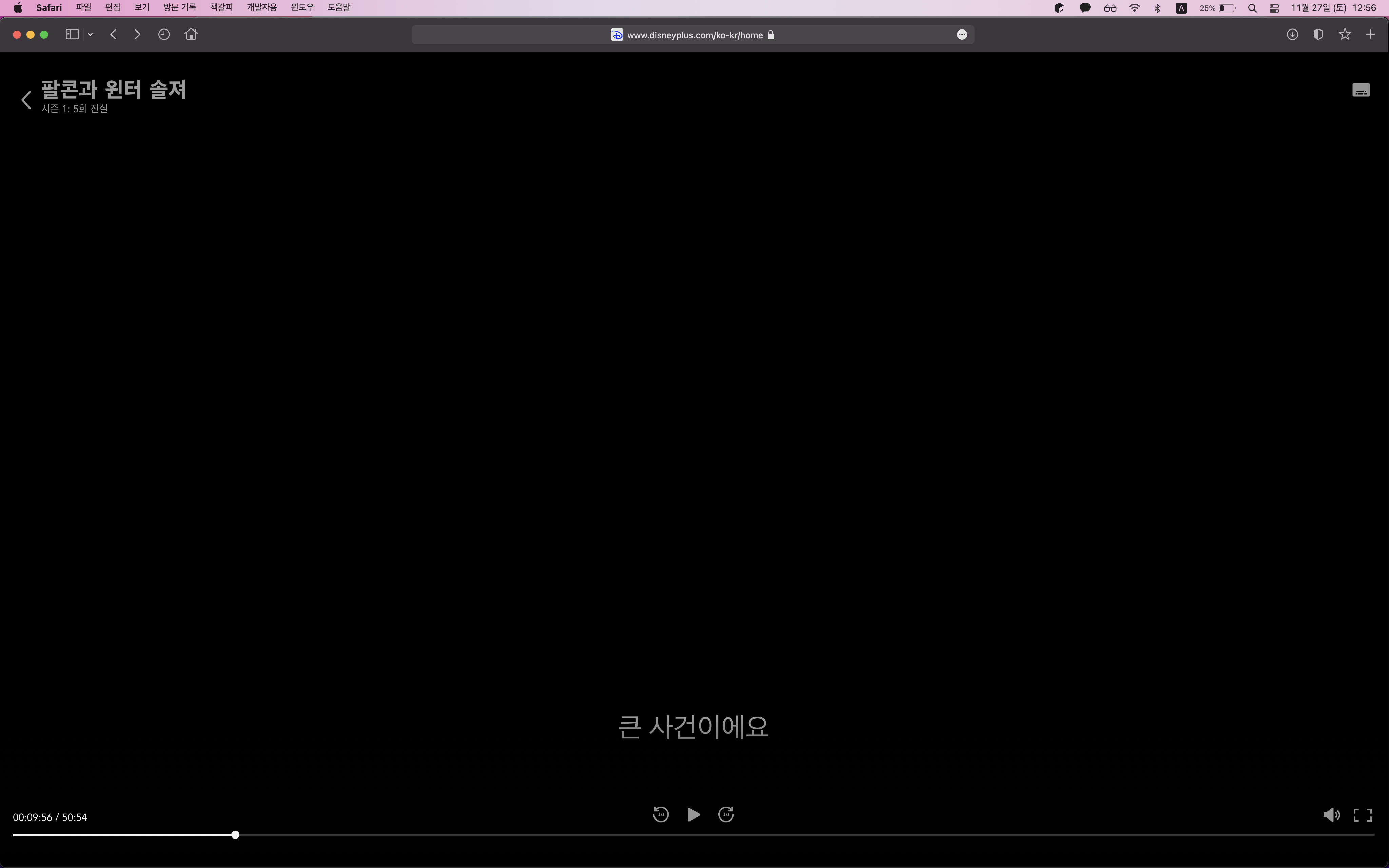Open the subtitles and audio settings
The height and width of the screenshot is (868, 1389).
pyautogui.click(x=1361, y=90)
